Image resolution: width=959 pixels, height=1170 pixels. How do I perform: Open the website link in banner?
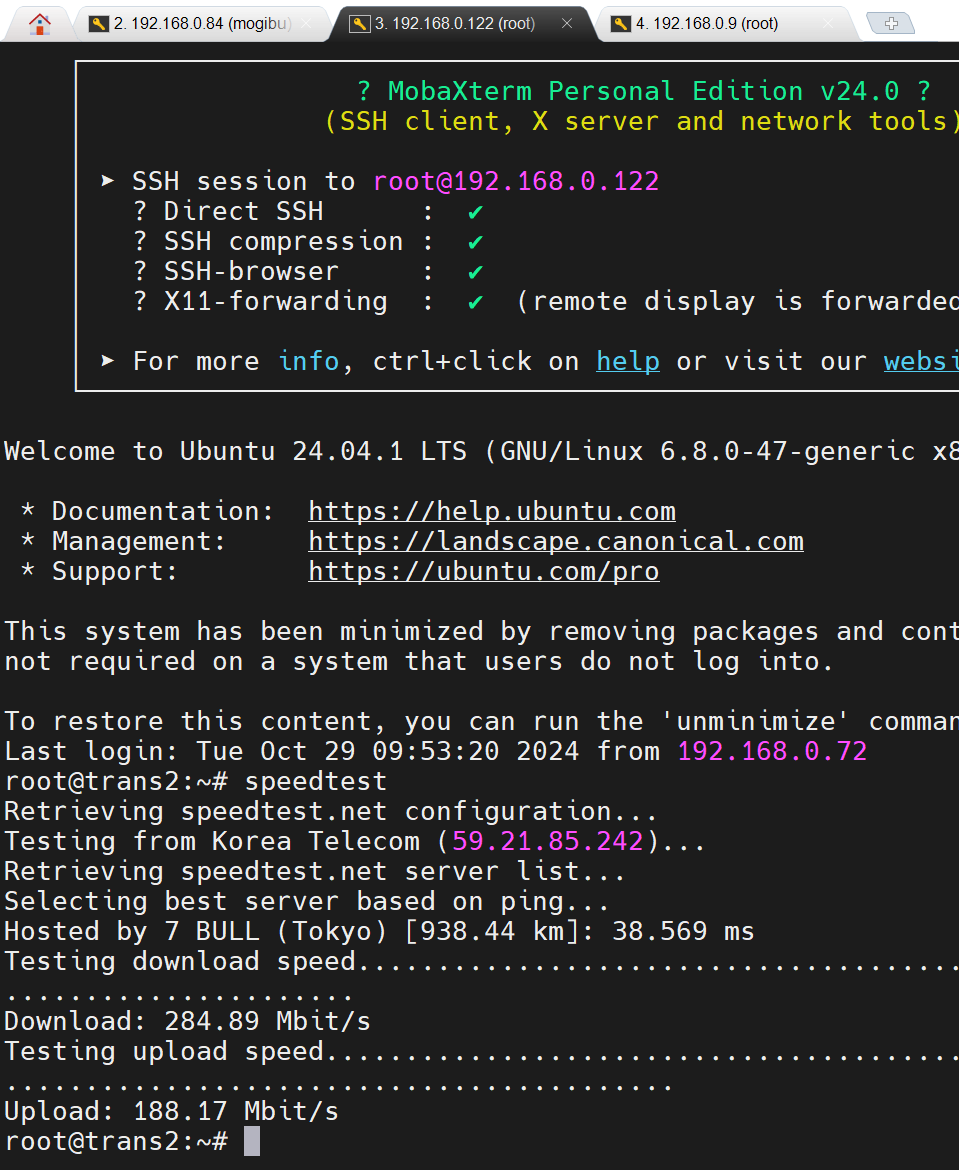pos(921,361)
